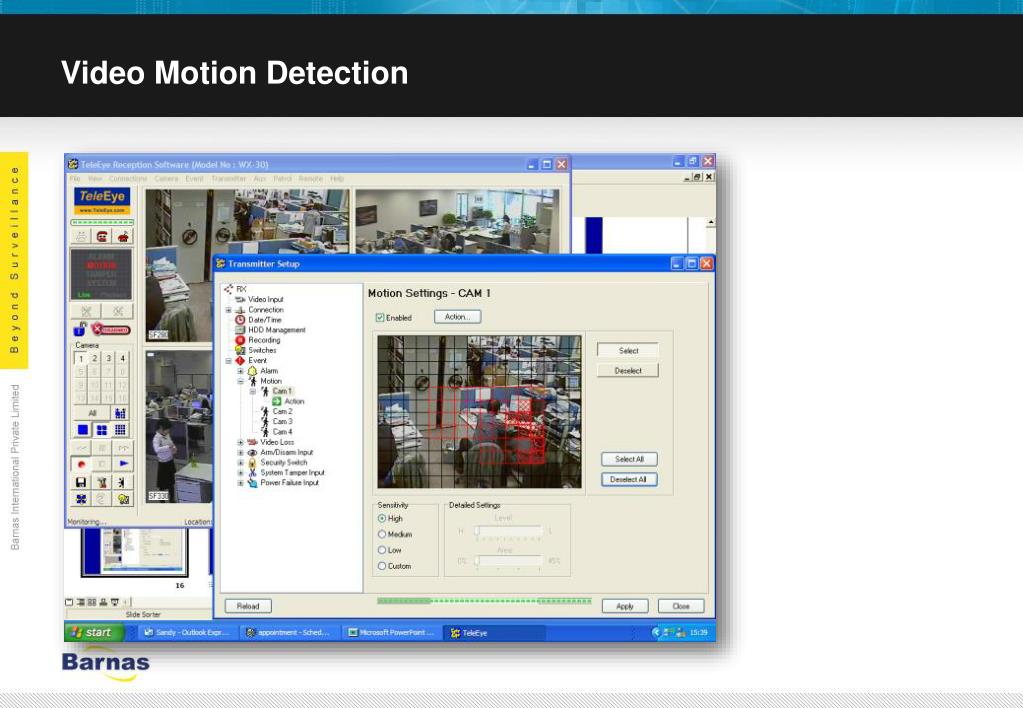Expand the Video Loss tree node
The width and height of the screenshot is (1023, 708).
(240, 442)
